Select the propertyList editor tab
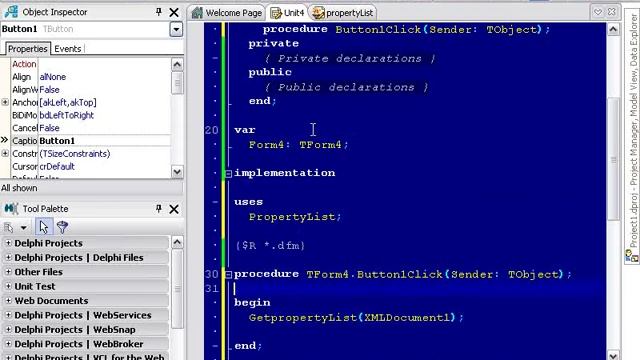640x360 pixels. tap(343, 13)
